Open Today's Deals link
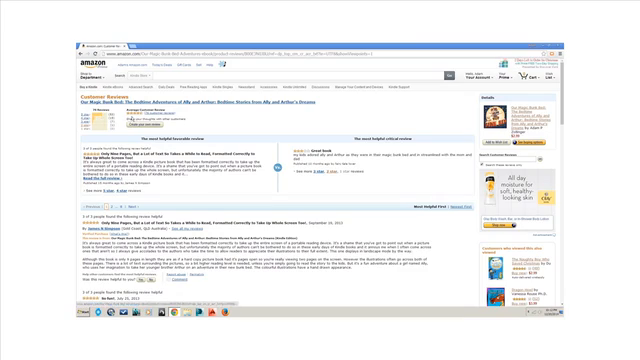Screen dimensions: 640x360 point(162,65)
